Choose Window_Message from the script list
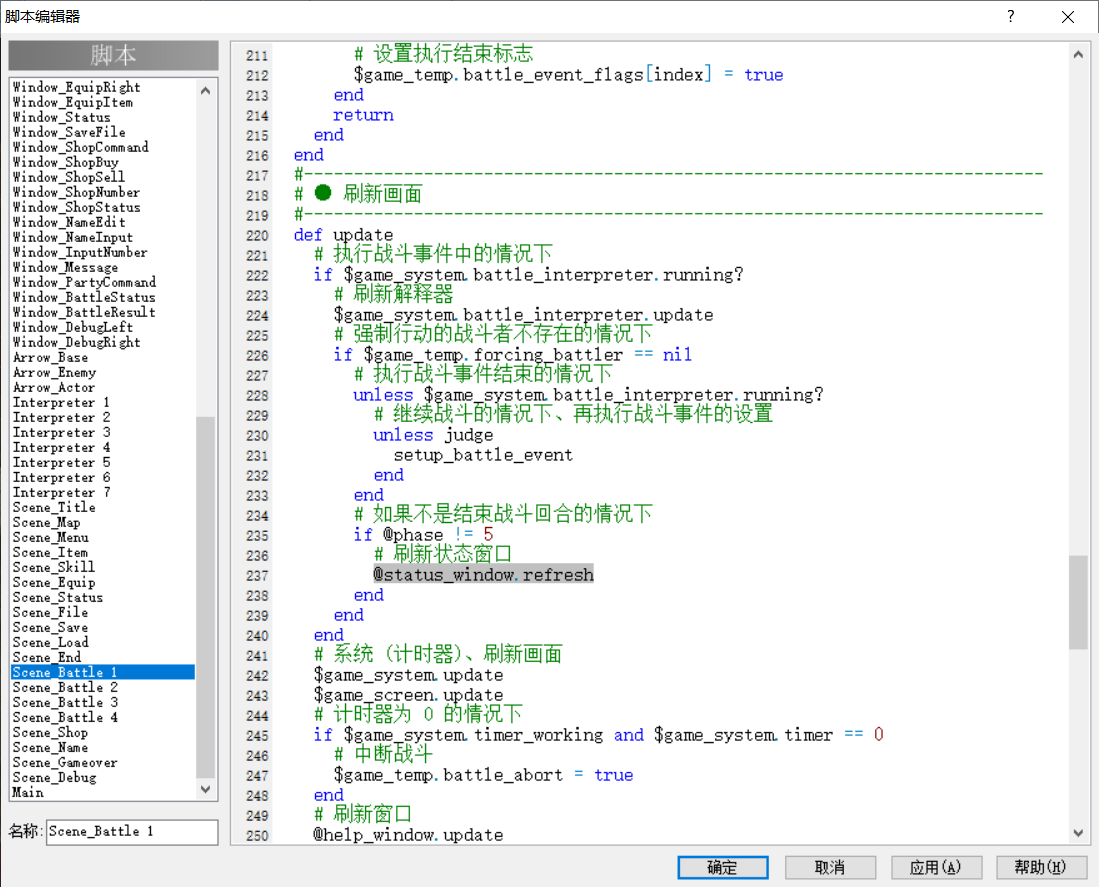 pos(103,268)
